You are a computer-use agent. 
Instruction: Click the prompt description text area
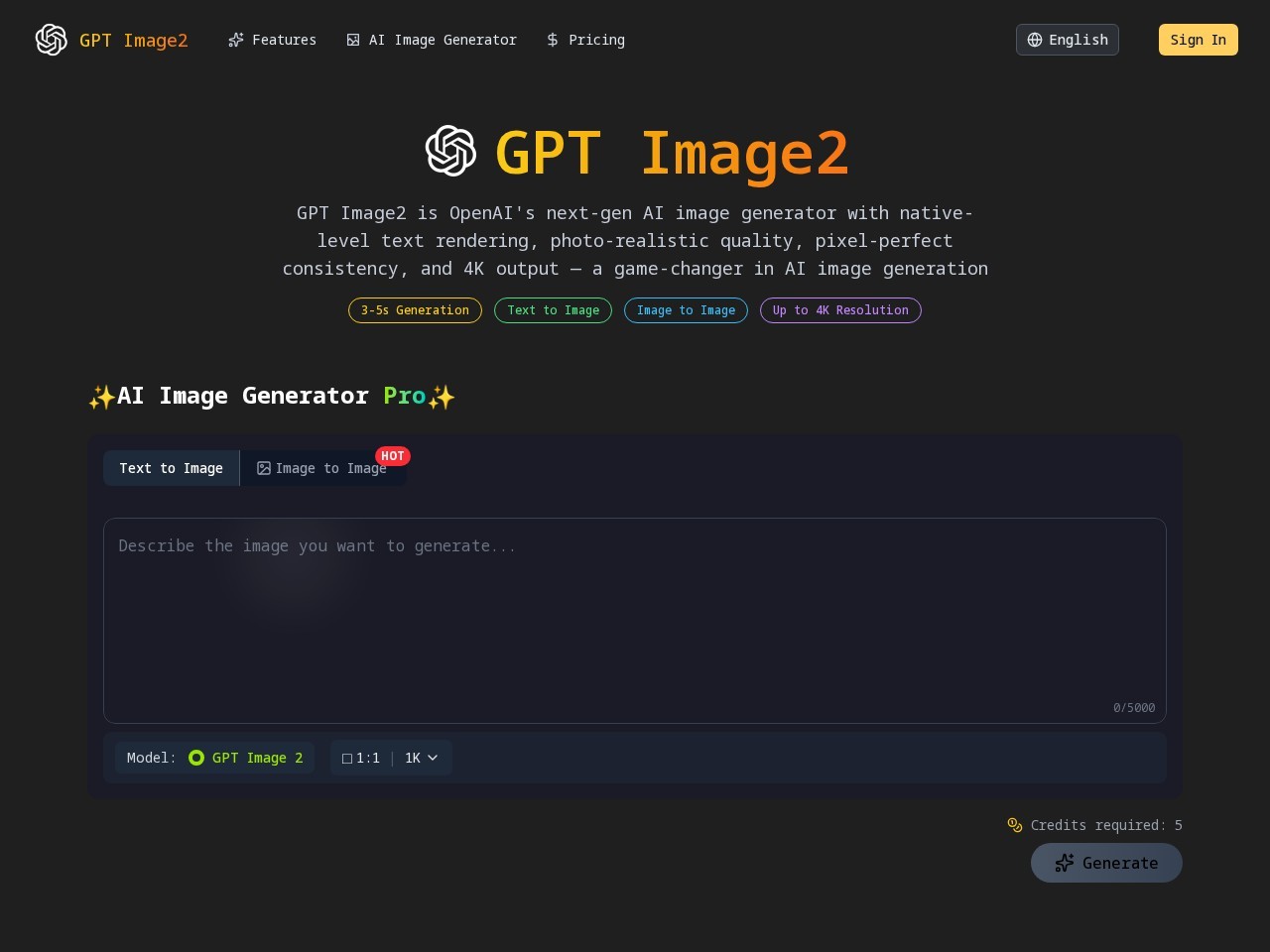635,621
